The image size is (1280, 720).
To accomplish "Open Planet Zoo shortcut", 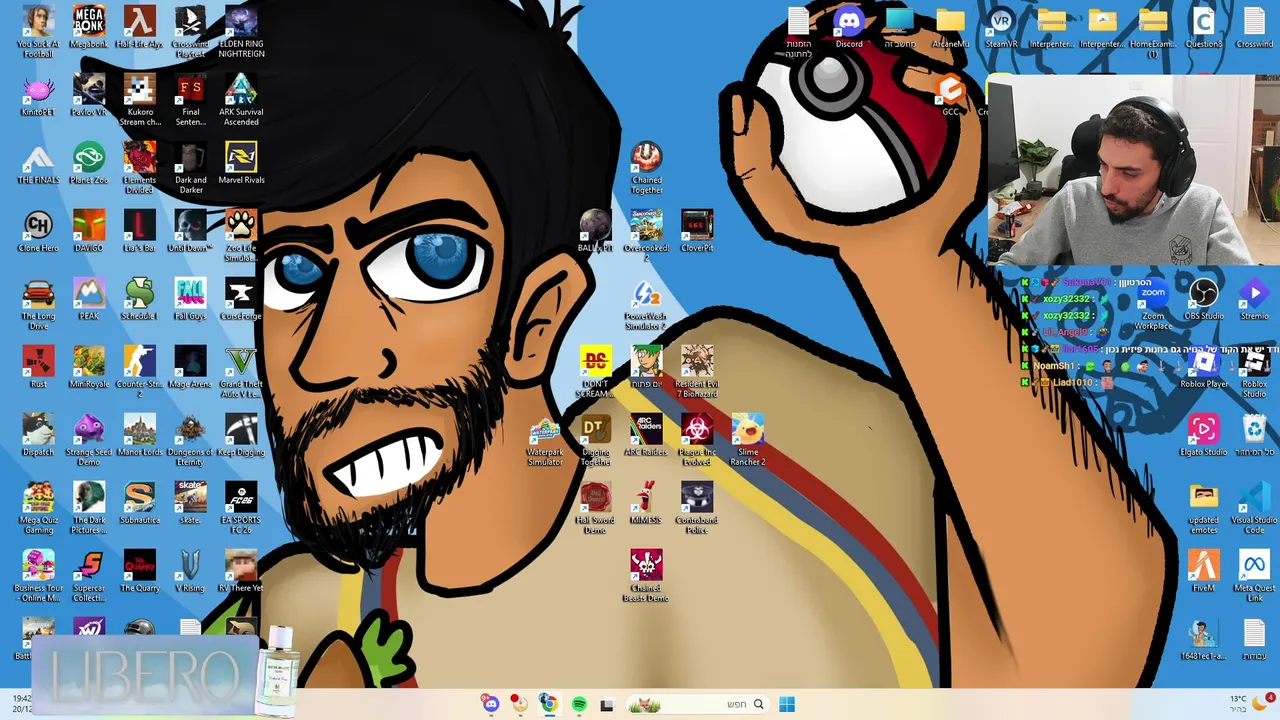I will (x=89, y=164).
